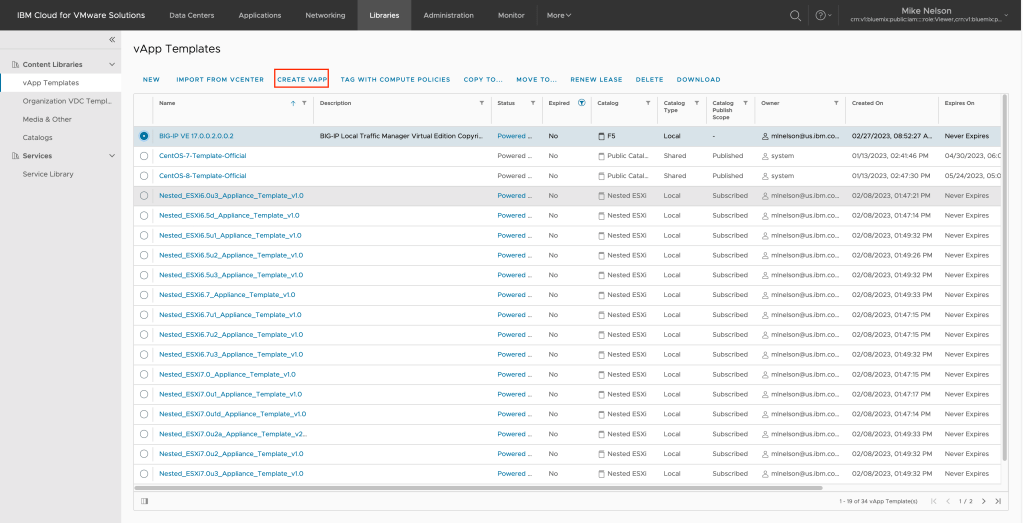Click the horizontal scrollbar under the table
This screenshot has height=523, width=1023.
480,487
